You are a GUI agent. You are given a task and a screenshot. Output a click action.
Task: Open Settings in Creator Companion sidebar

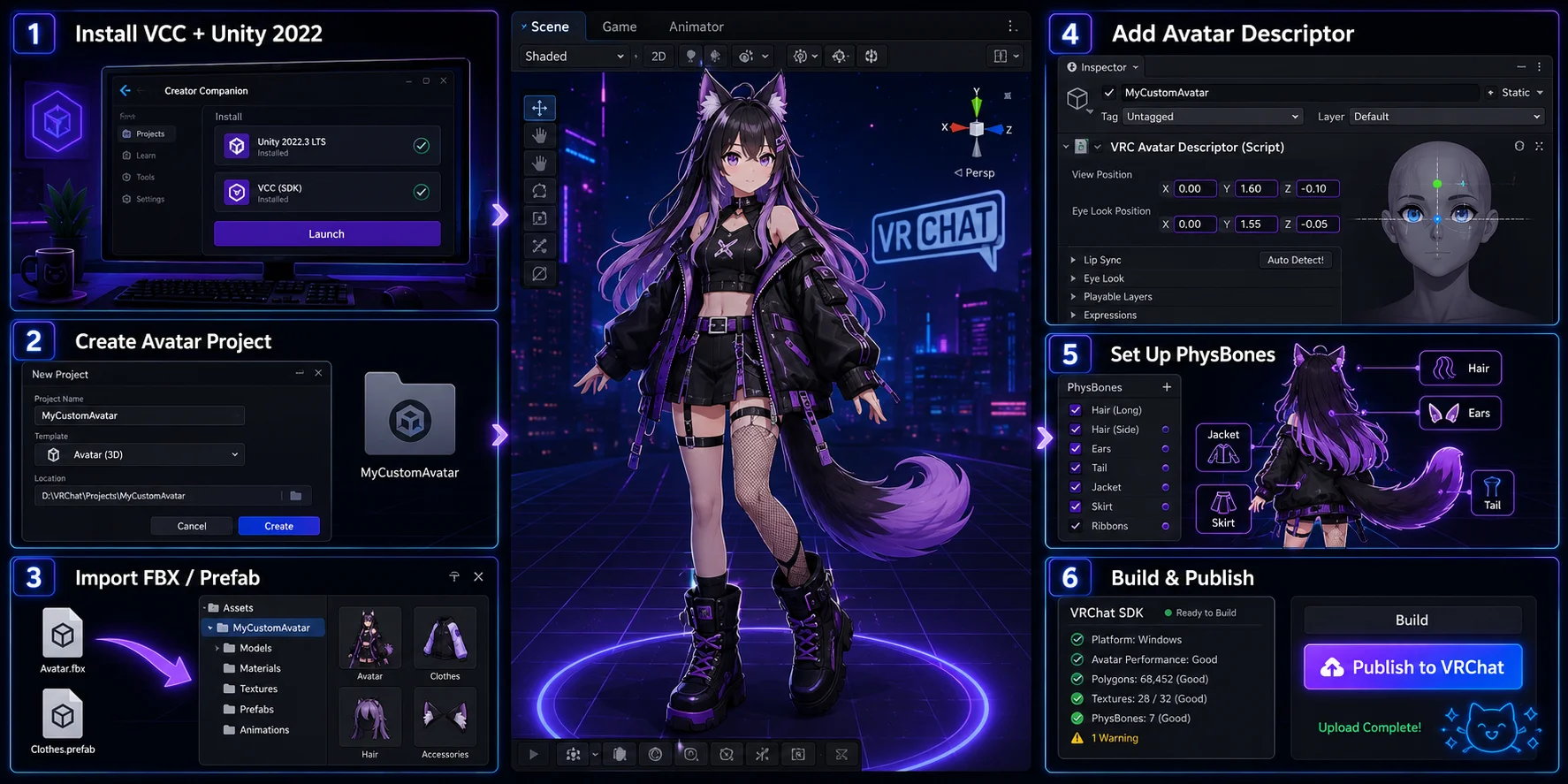click(x=144, y=199)
